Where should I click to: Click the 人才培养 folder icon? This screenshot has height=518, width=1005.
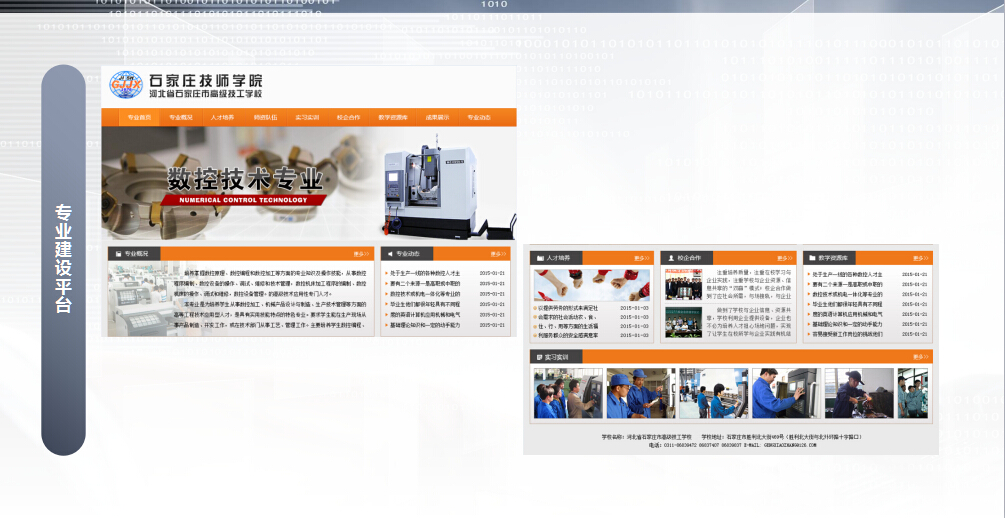[x=540, y=258]
